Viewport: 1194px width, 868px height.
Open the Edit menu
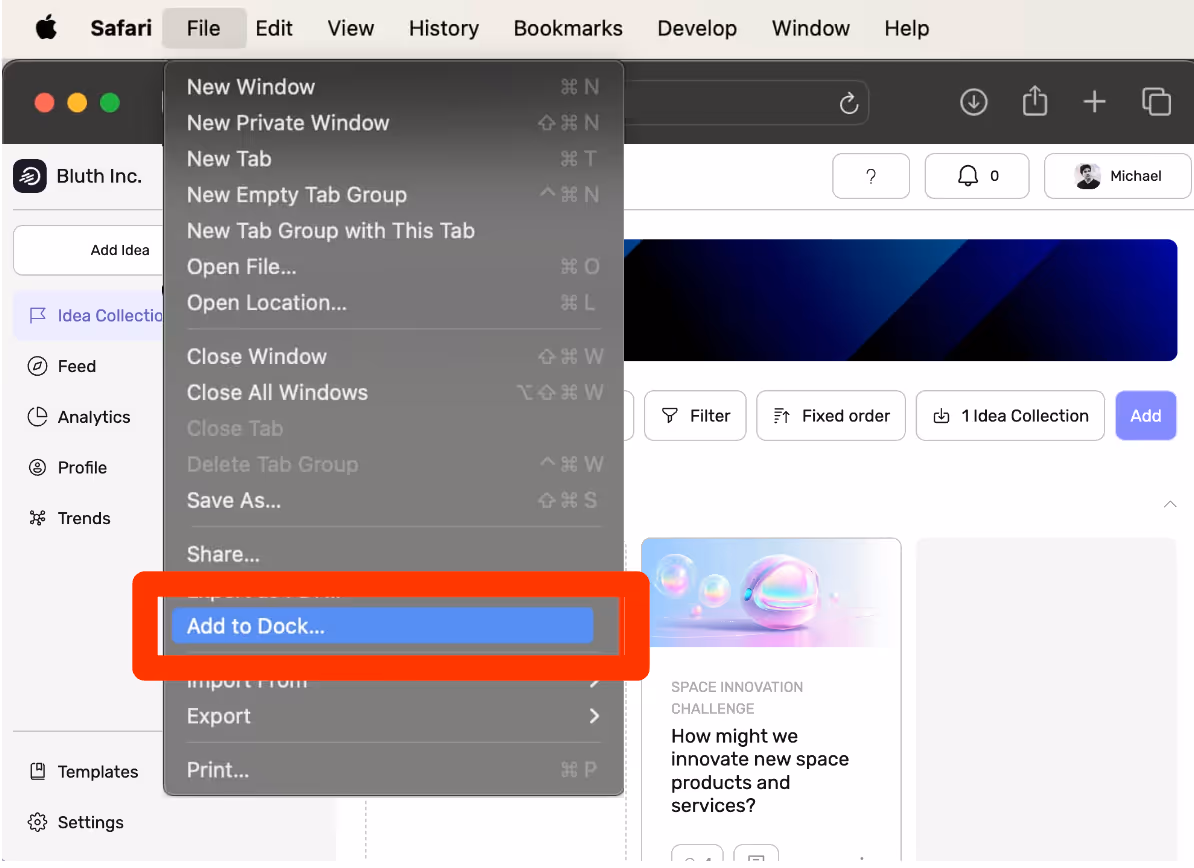[x=274, y=28]
